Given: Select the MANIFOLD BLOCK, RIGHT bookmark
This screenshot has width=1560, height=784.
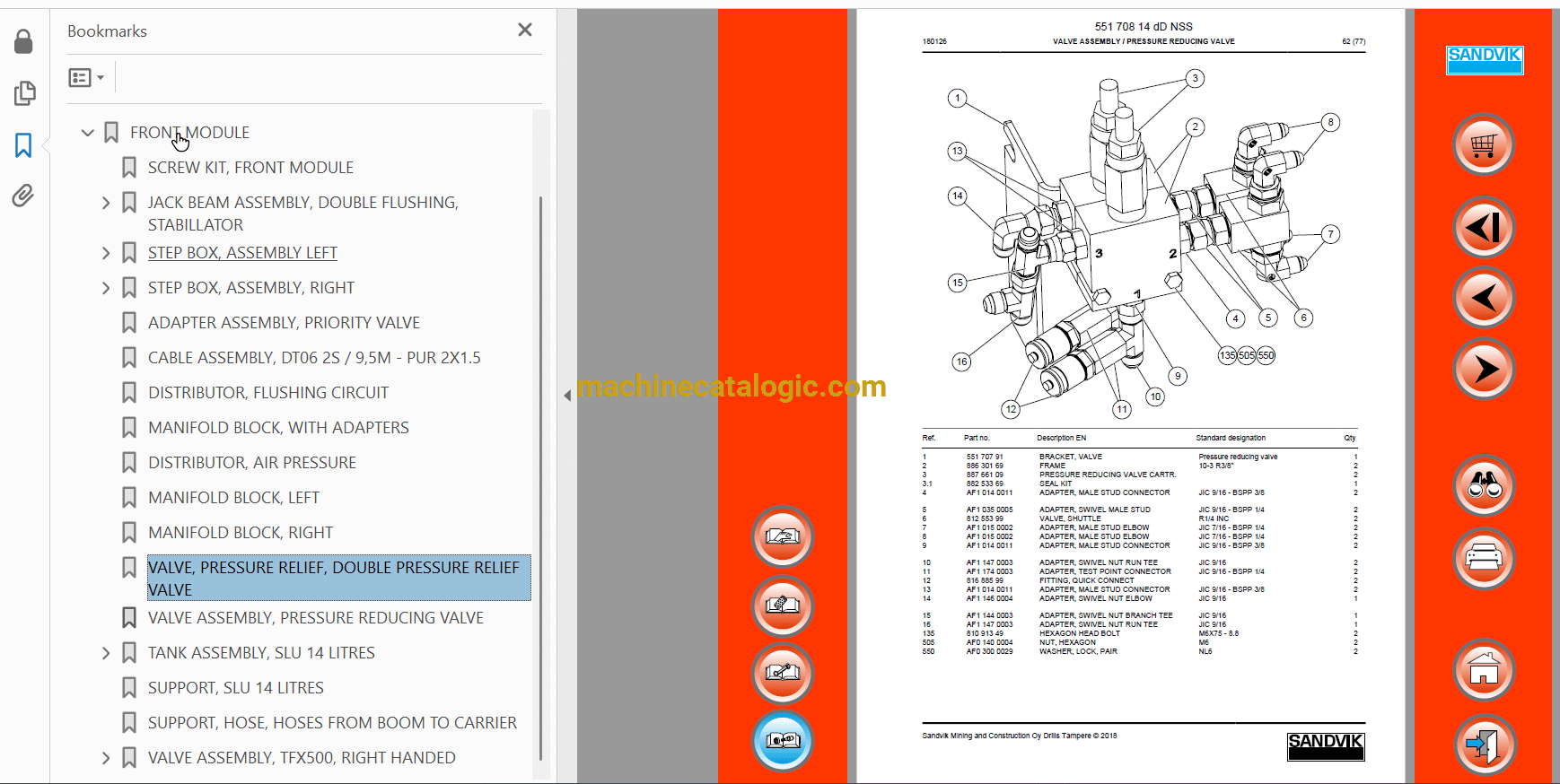Looking at the screenshot, I should pos(241,533).
